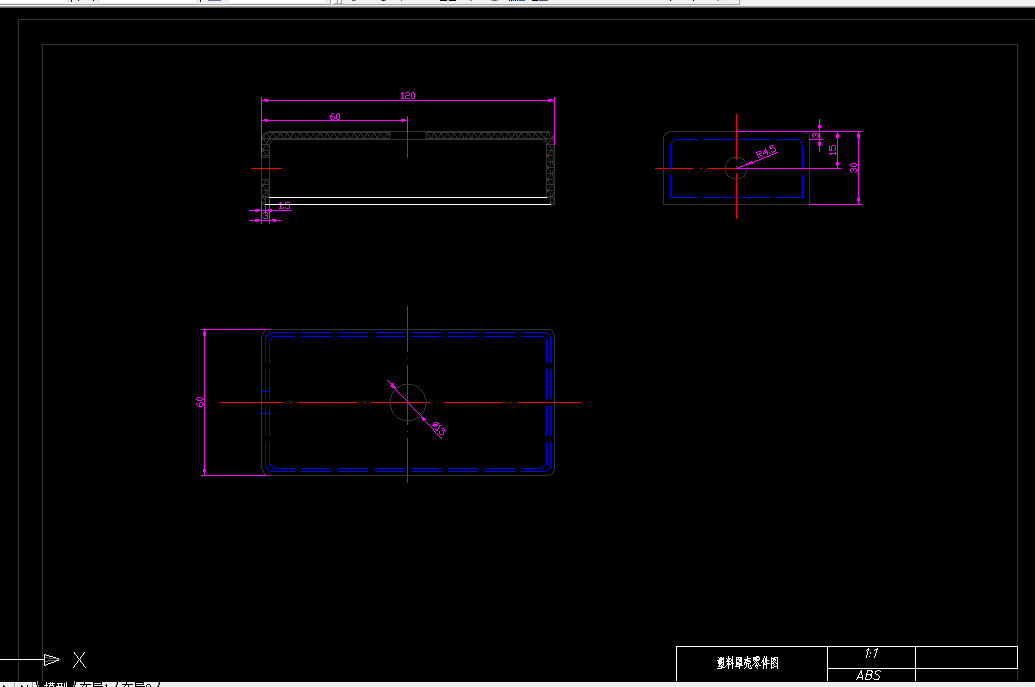Image resolution: width=1035 pixels, height=687 pixels.
Task: Select the 1:1 scale text in title block
Action: pyautogui.click(x=871, y=653)
